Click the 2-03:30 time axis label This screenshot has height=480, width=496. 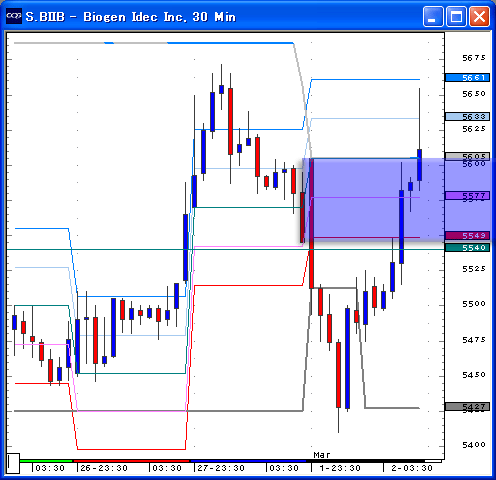click(412, 468)
